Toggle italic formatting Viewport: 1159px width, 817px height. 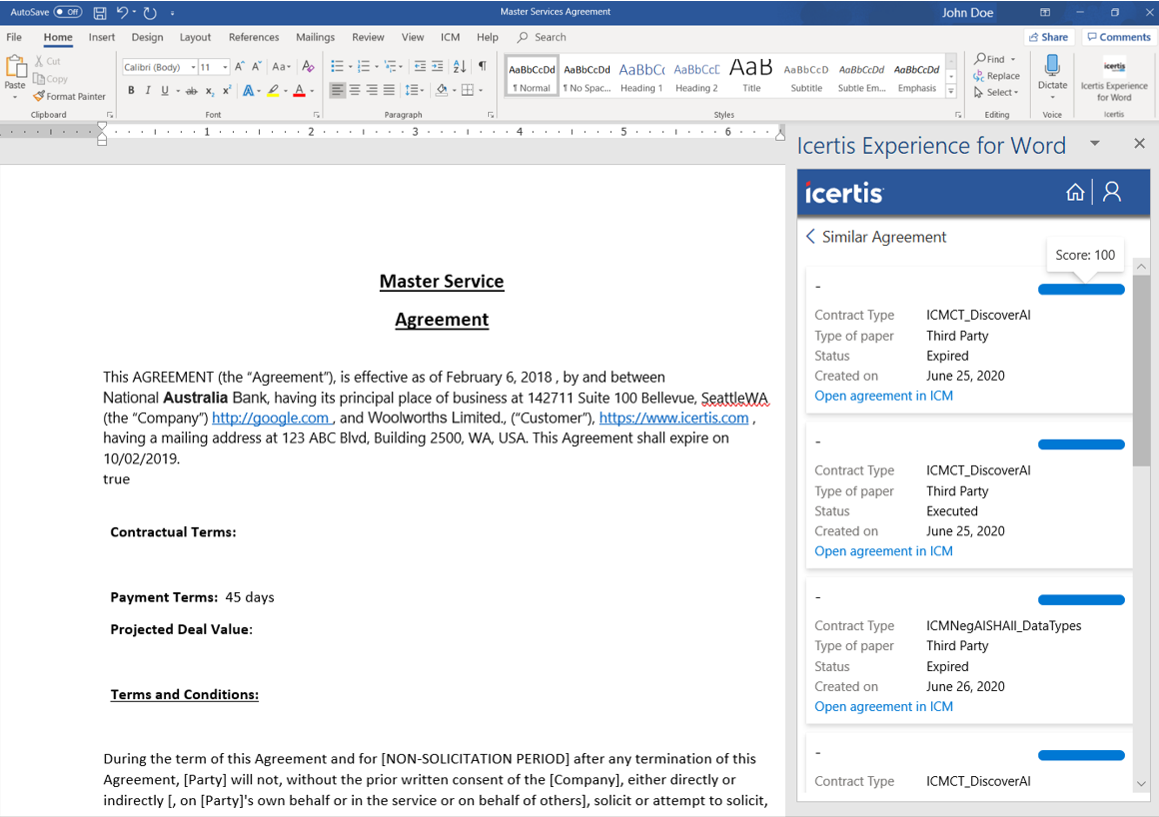click(148, 90)
